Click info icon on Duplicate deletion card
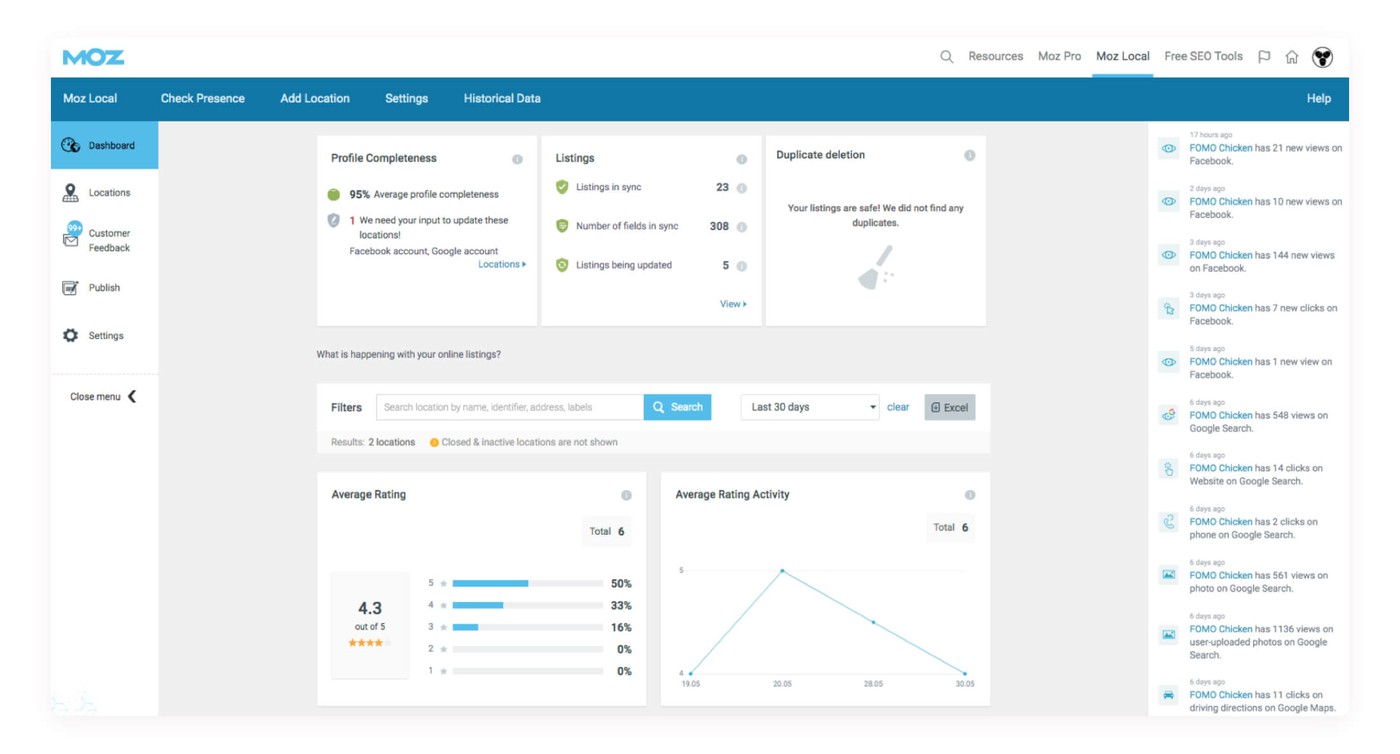The image size is (1400, 754). pos(969,156)
